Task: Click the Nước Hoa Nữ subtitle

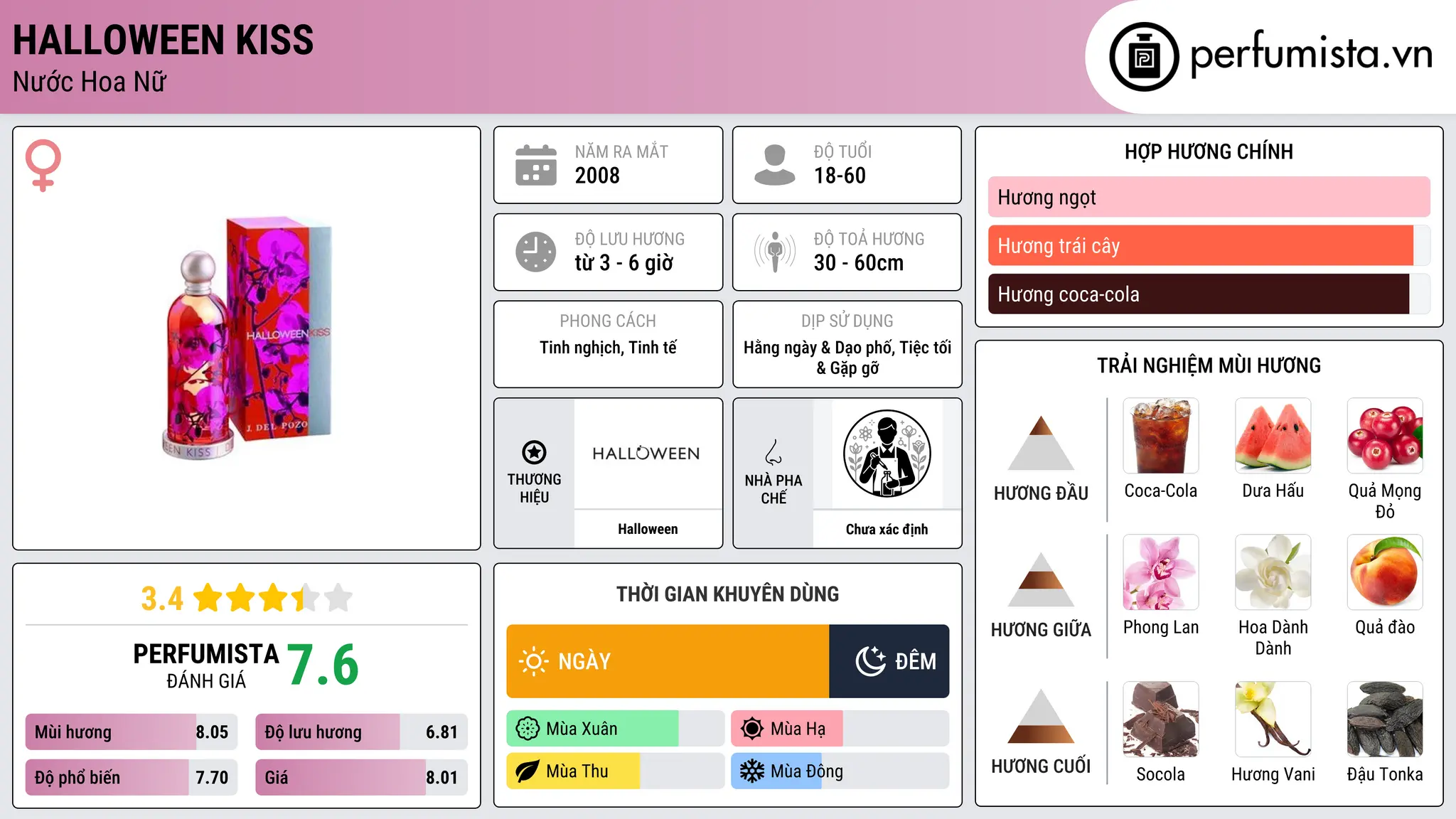Action: 90,82
